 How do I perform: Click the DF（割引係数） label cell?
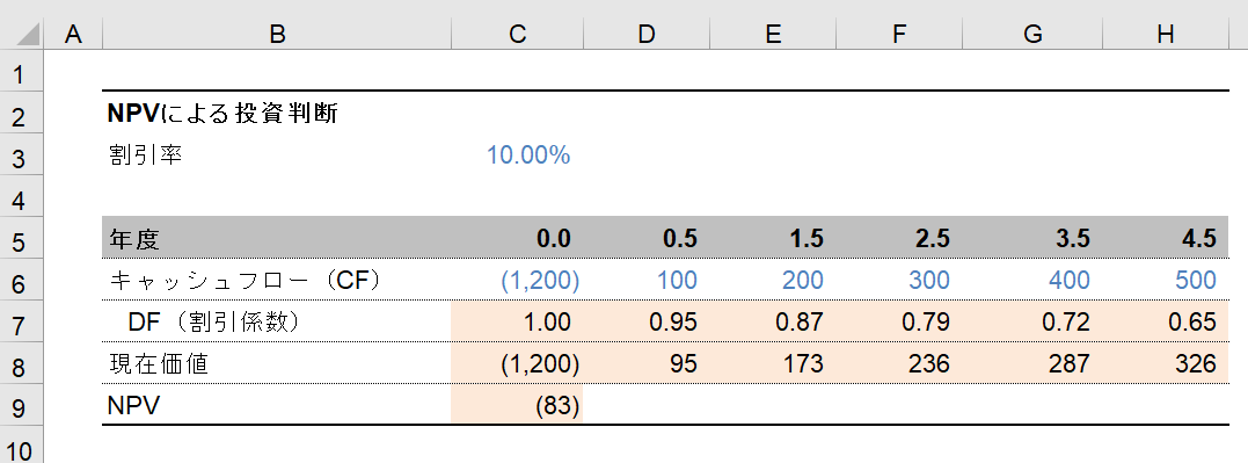point(214,322)
